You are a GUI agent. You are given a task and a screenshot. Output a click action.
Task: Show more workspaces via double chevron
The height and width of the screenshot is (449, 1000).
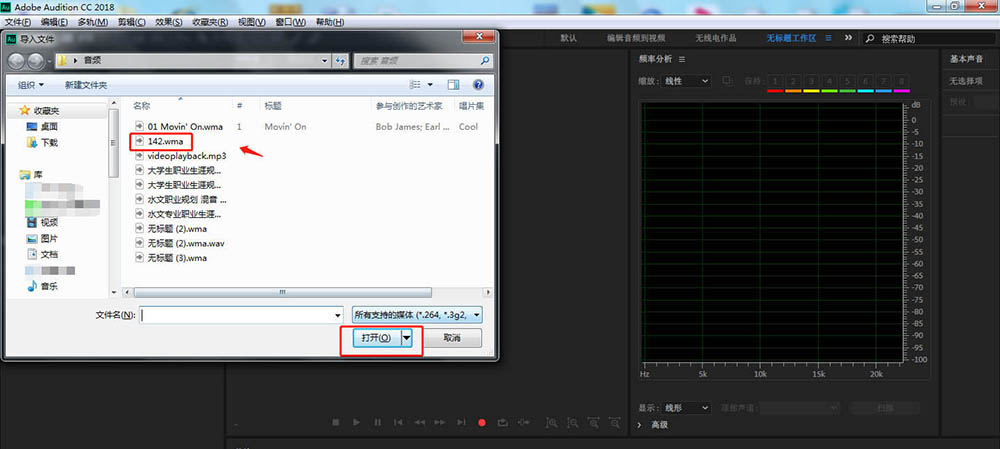click(x=848, y=38)
